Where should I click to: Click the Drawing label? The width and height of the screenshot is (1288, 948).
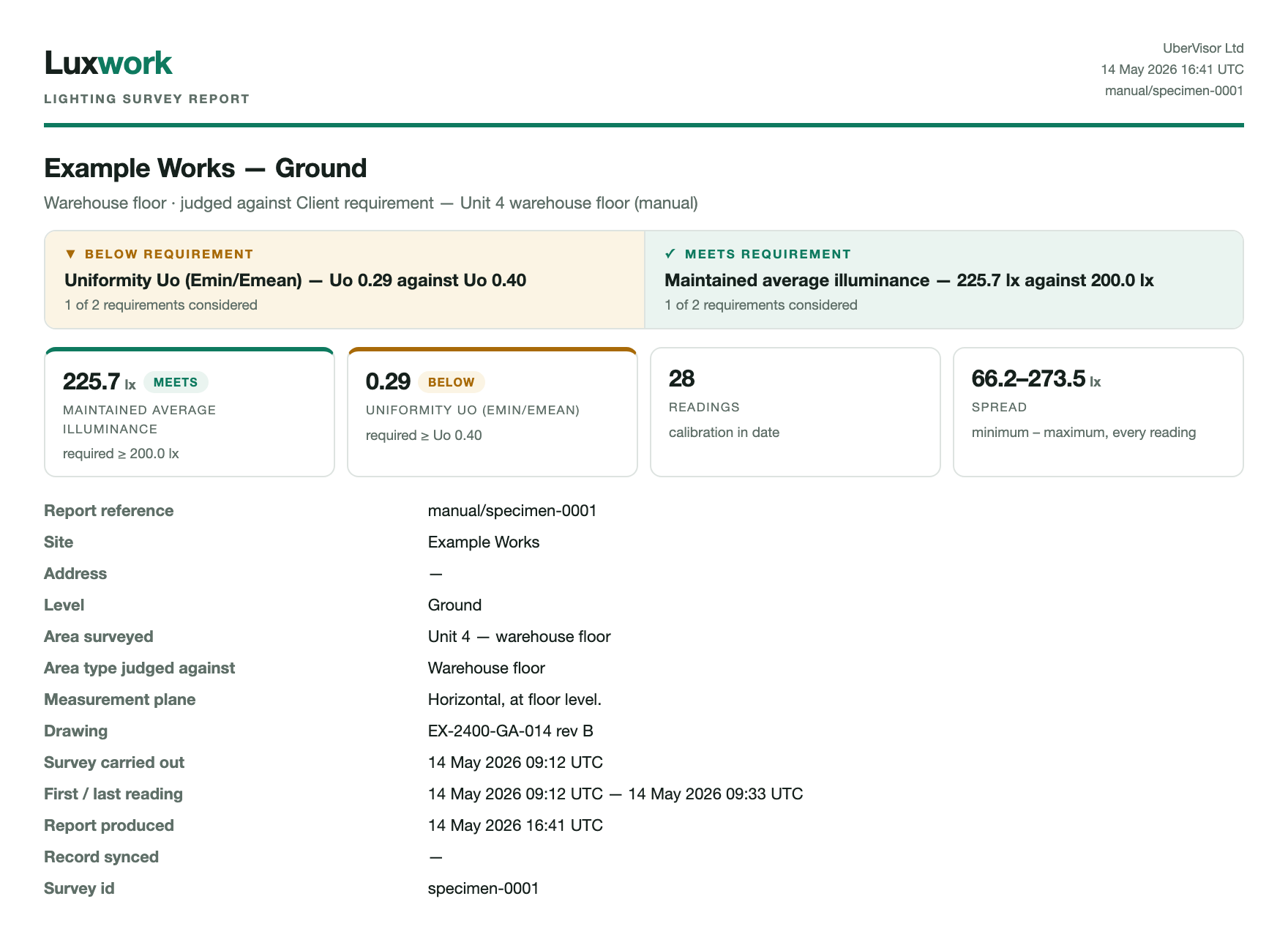coord(76,731)
